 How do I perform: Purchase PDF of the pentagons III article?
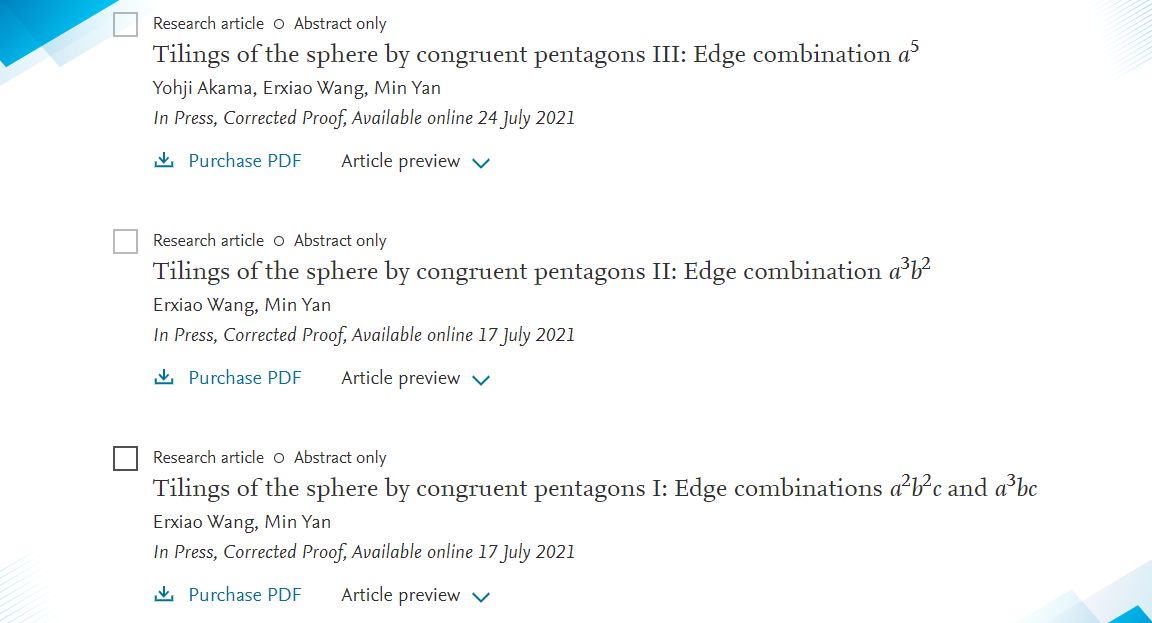click(x=244, y=161)
